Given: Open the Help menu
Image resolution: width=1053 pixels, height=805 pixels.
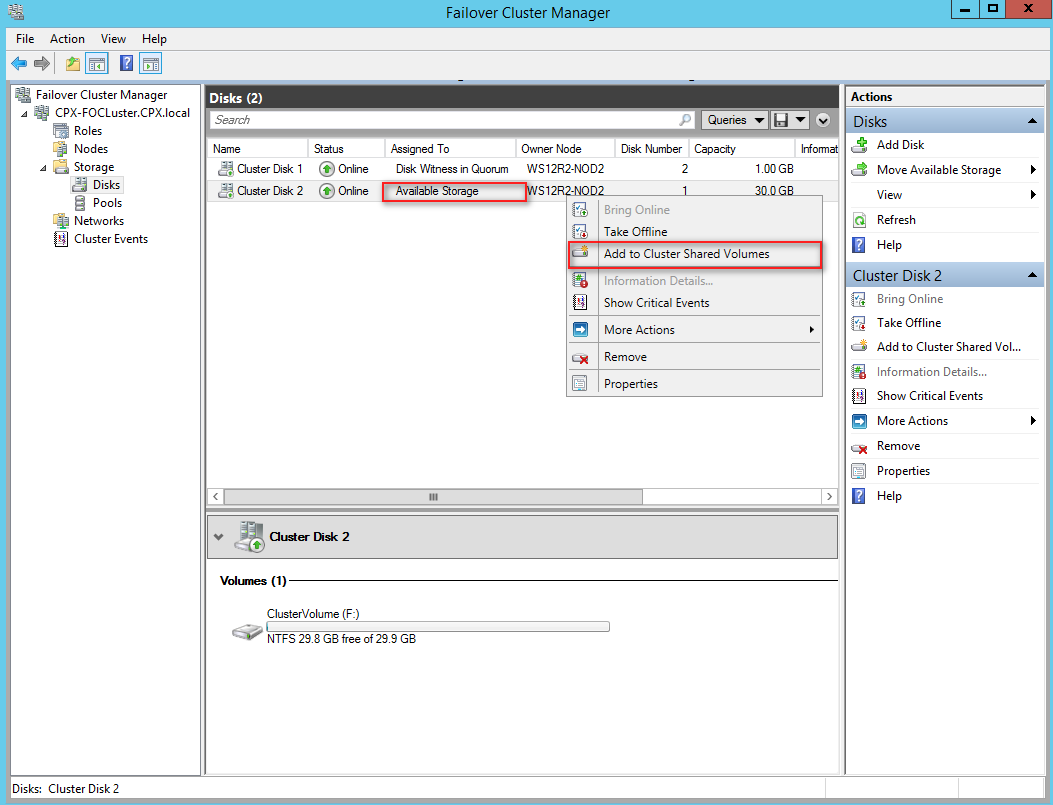Looking at the screenshot, I should point(154,39).
